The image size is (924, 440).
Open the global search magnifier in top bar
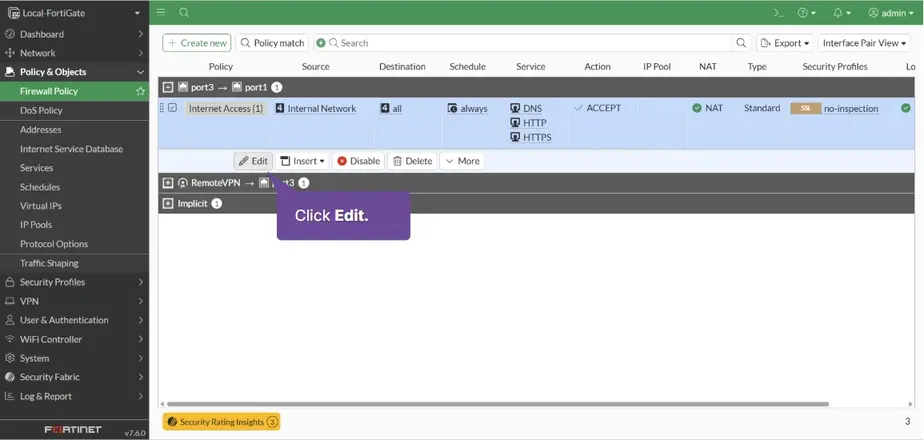coord(184,12)
